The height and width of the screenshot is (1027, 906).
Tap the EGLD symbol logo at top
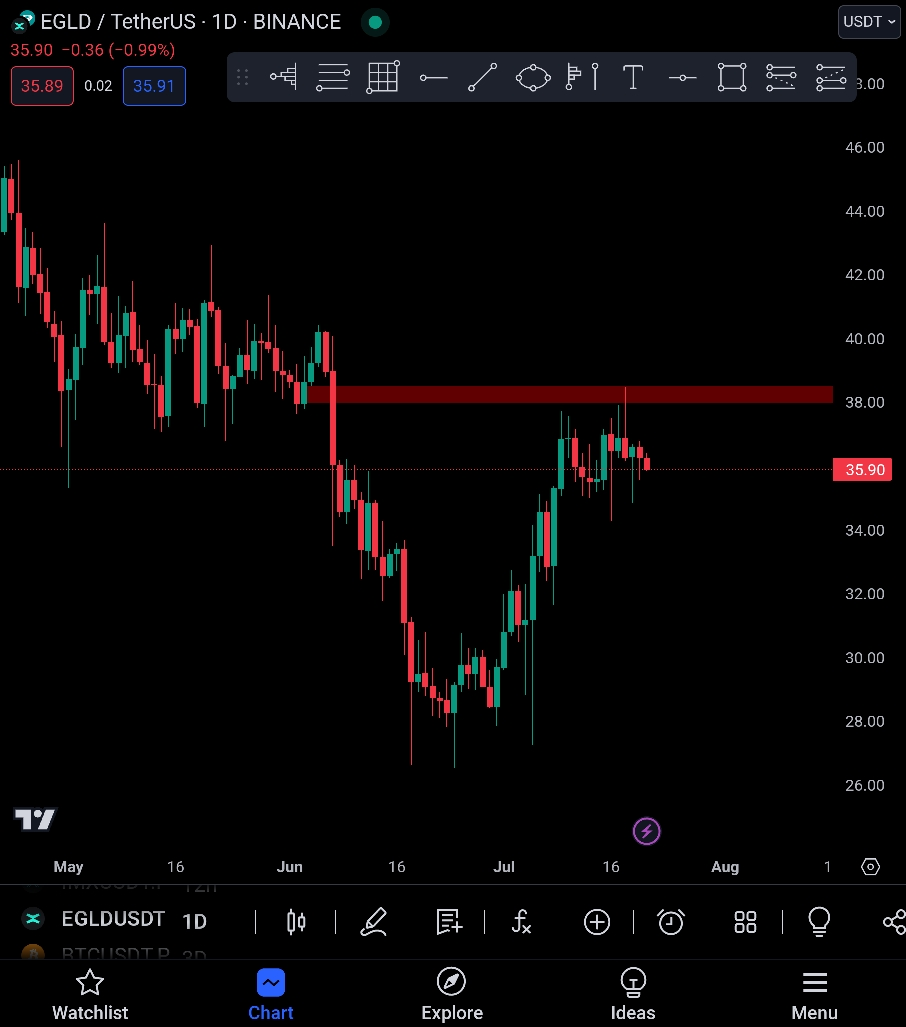click(24, 22)
